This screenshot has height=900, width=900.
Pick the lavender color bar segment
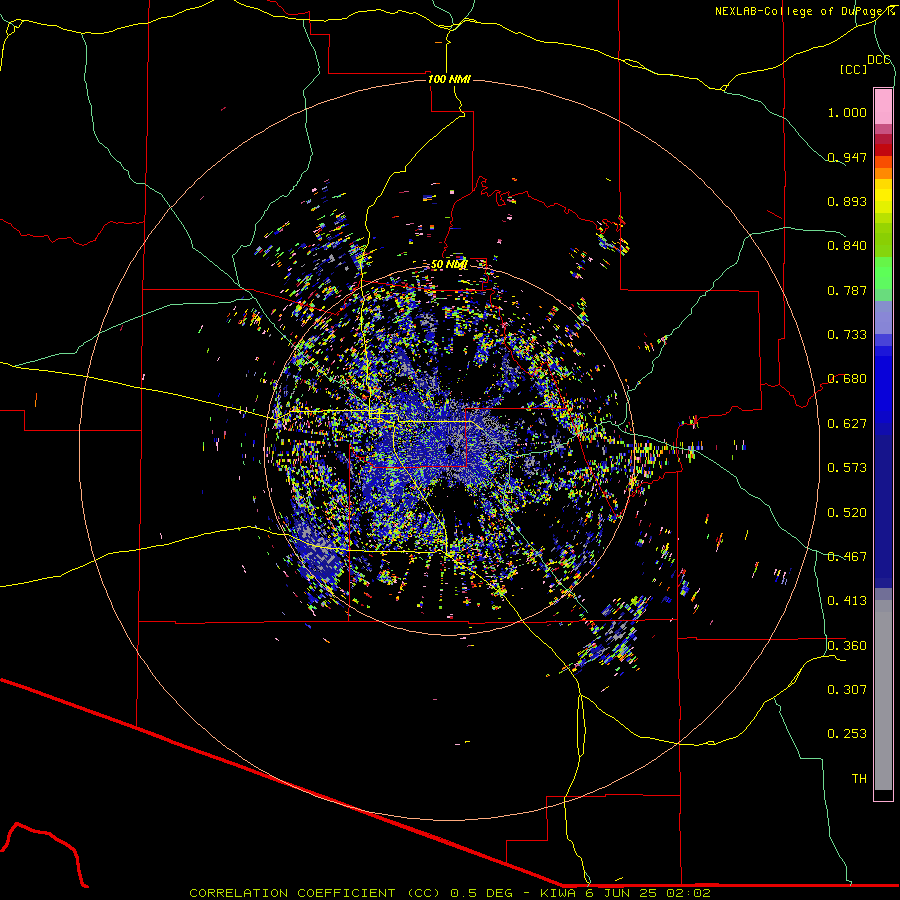(883, 318)
